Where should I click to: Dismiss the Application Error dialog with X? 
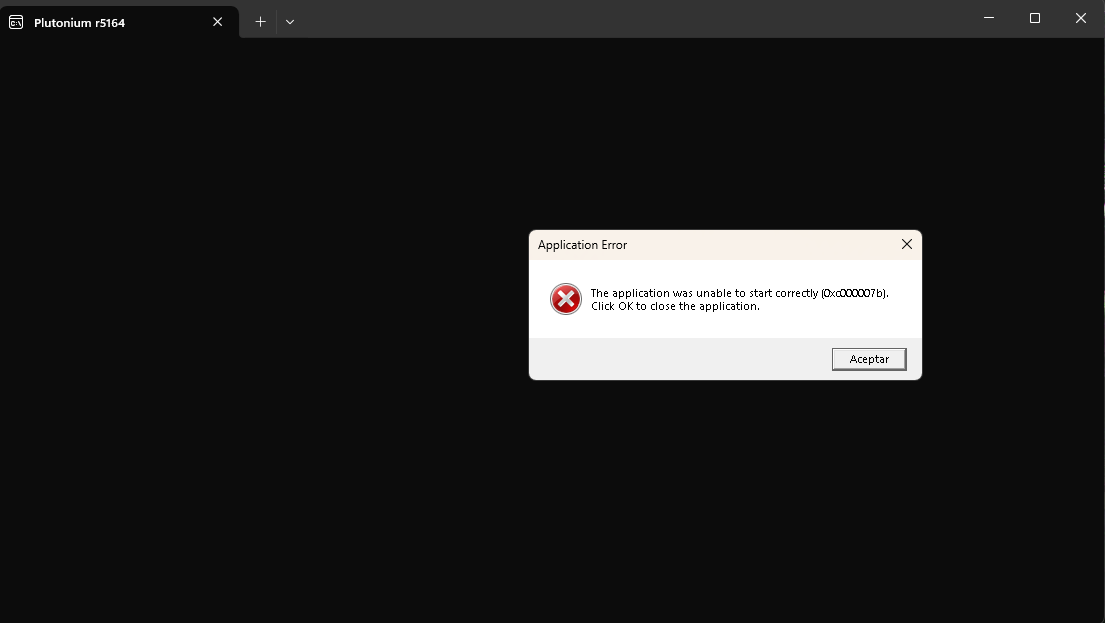tap(906, 244)
